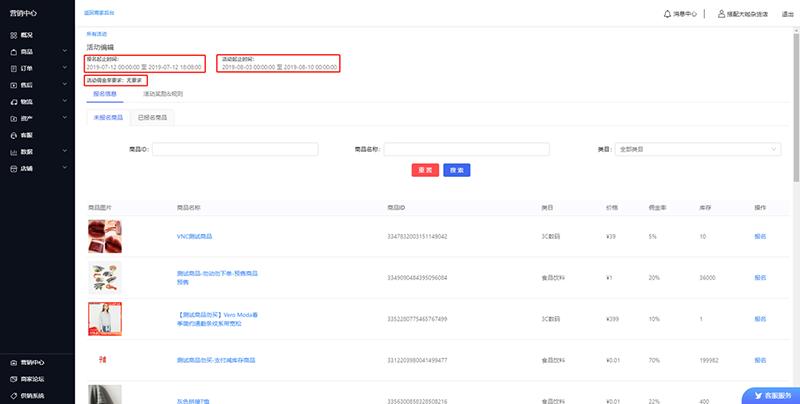The height and width of the screenshot is (404, 800).
Task: Expand the 物流 sidebar submenu chevron
Action: click(64, 101)
